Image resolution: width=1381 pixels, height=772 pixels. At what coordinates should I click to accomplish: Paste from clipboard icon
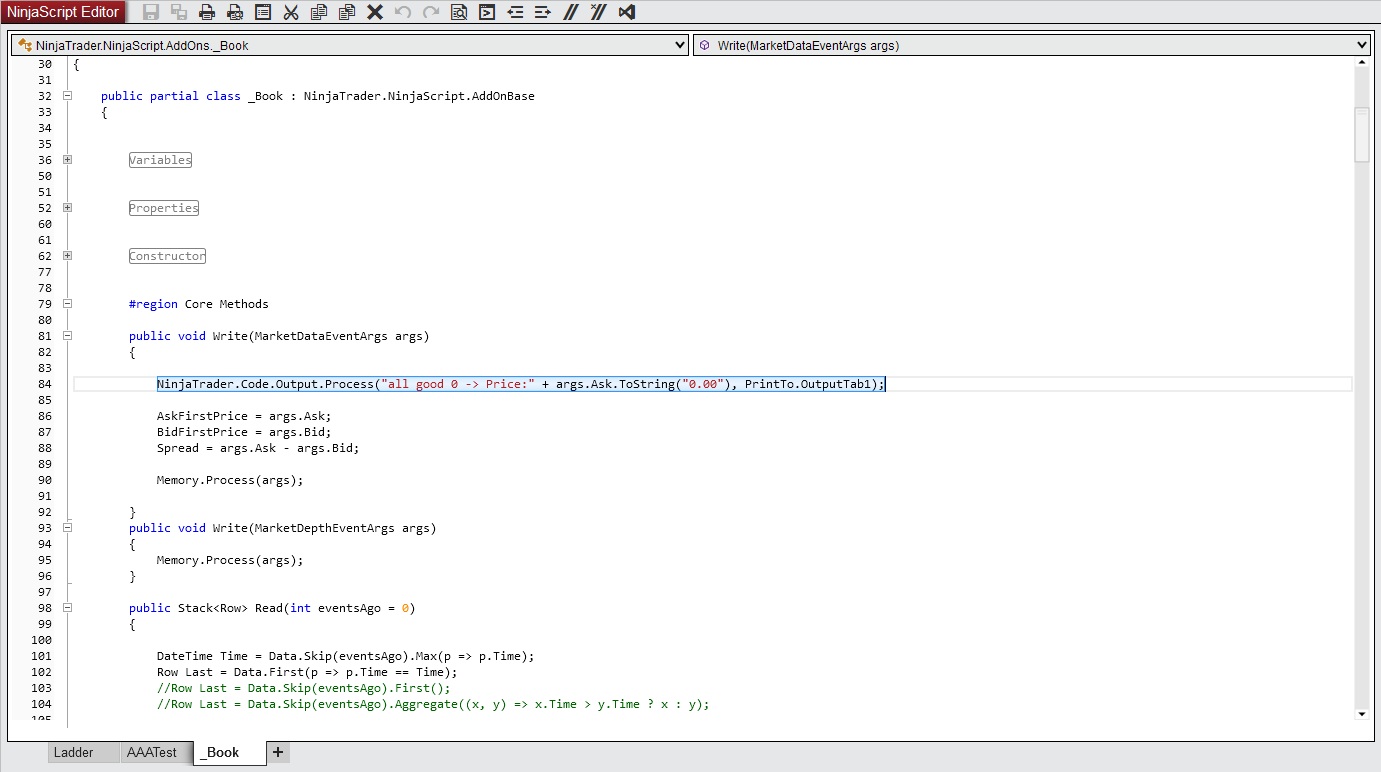point(347,12)
